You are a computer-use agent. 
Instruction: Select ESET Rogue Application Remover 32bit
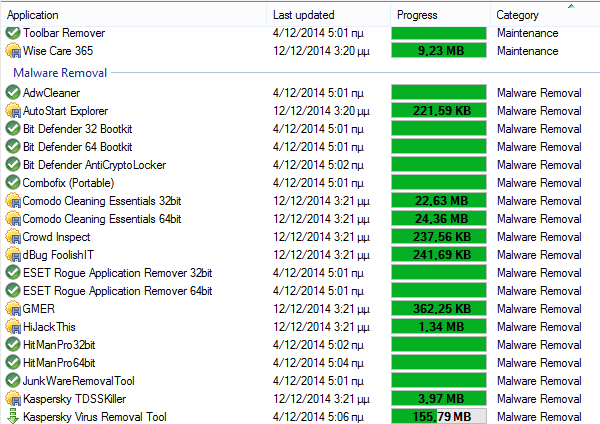coord(117,272)
